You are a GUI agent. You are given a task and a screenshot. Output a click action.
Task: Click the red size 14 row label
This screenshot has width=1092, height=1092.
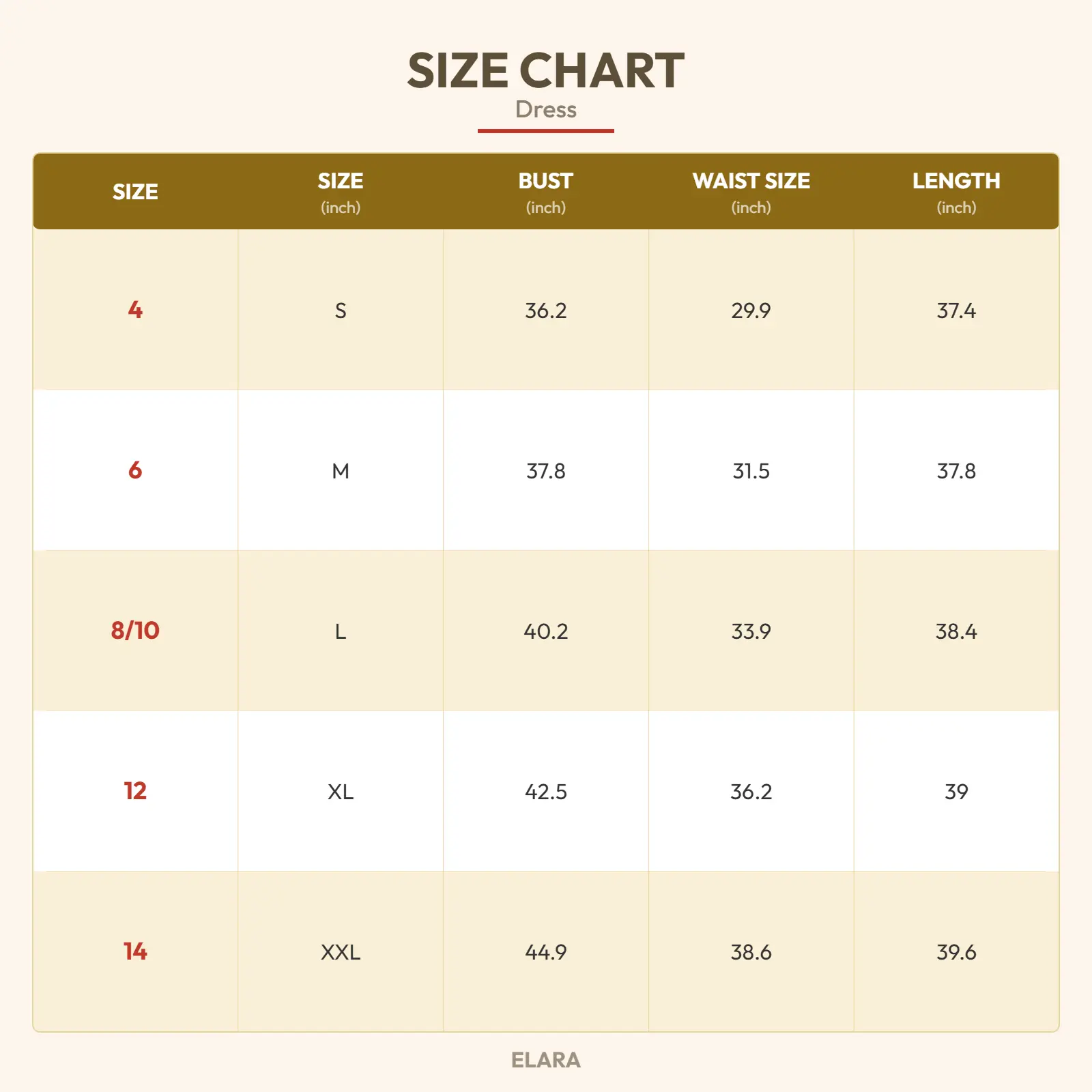click(x=135, y=951)
